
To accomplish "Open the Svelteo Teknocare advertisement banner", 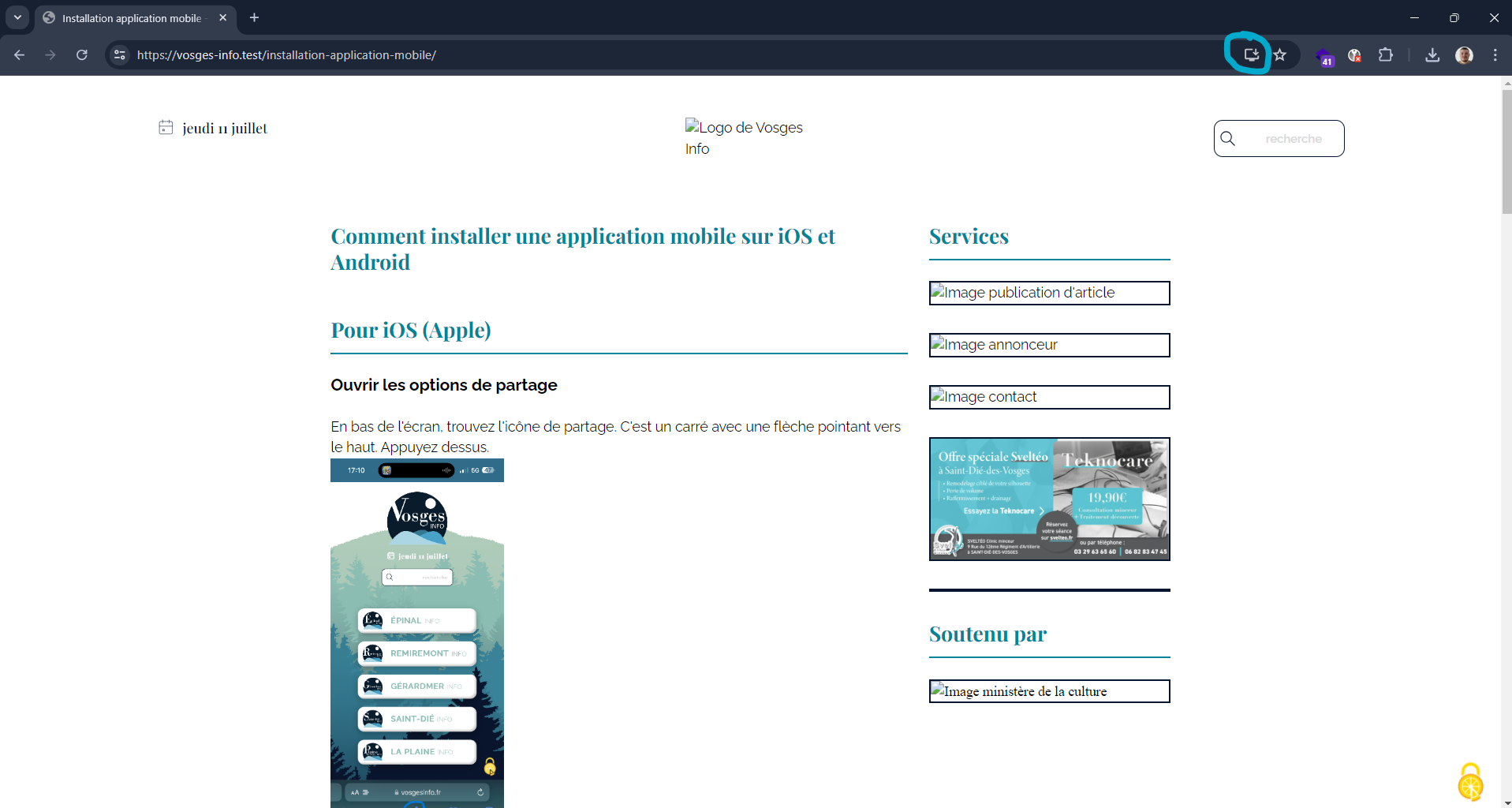I will click(x=1049, y=499).
